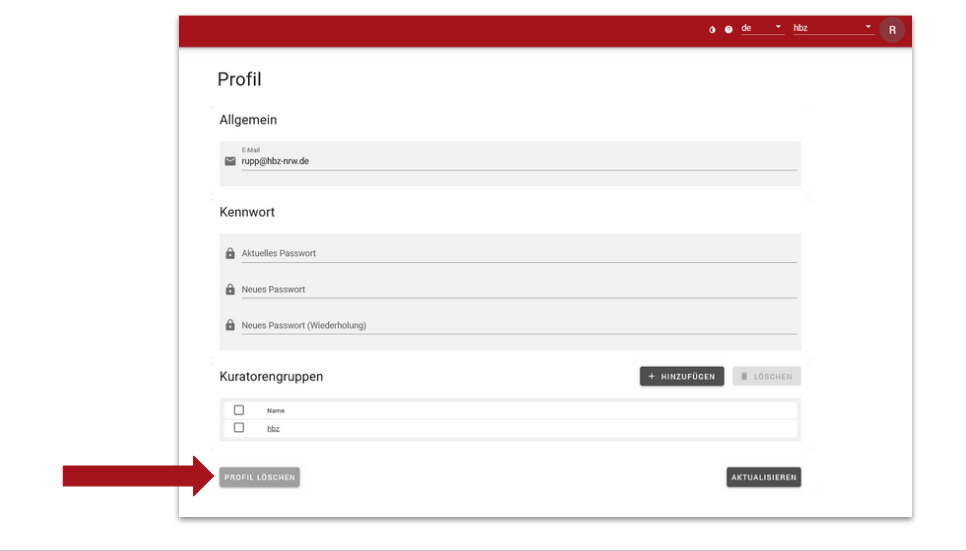This screenshot has width=966, height=551.
Task: Click the greyed-out Löschen button
Action: click(x=766, y=376)
